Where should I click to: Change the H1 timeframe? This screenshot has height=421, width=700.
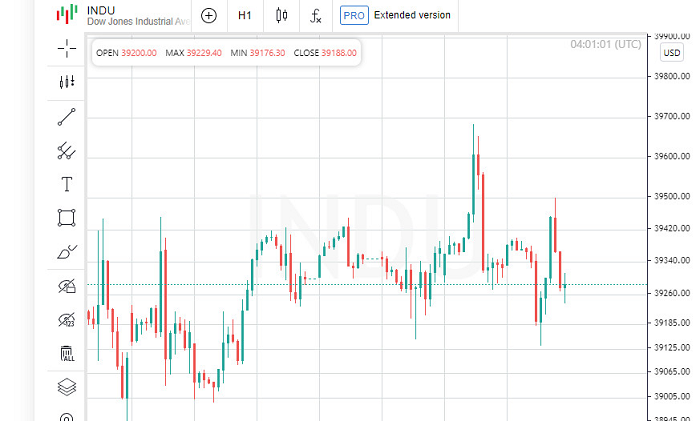[245, 16]
